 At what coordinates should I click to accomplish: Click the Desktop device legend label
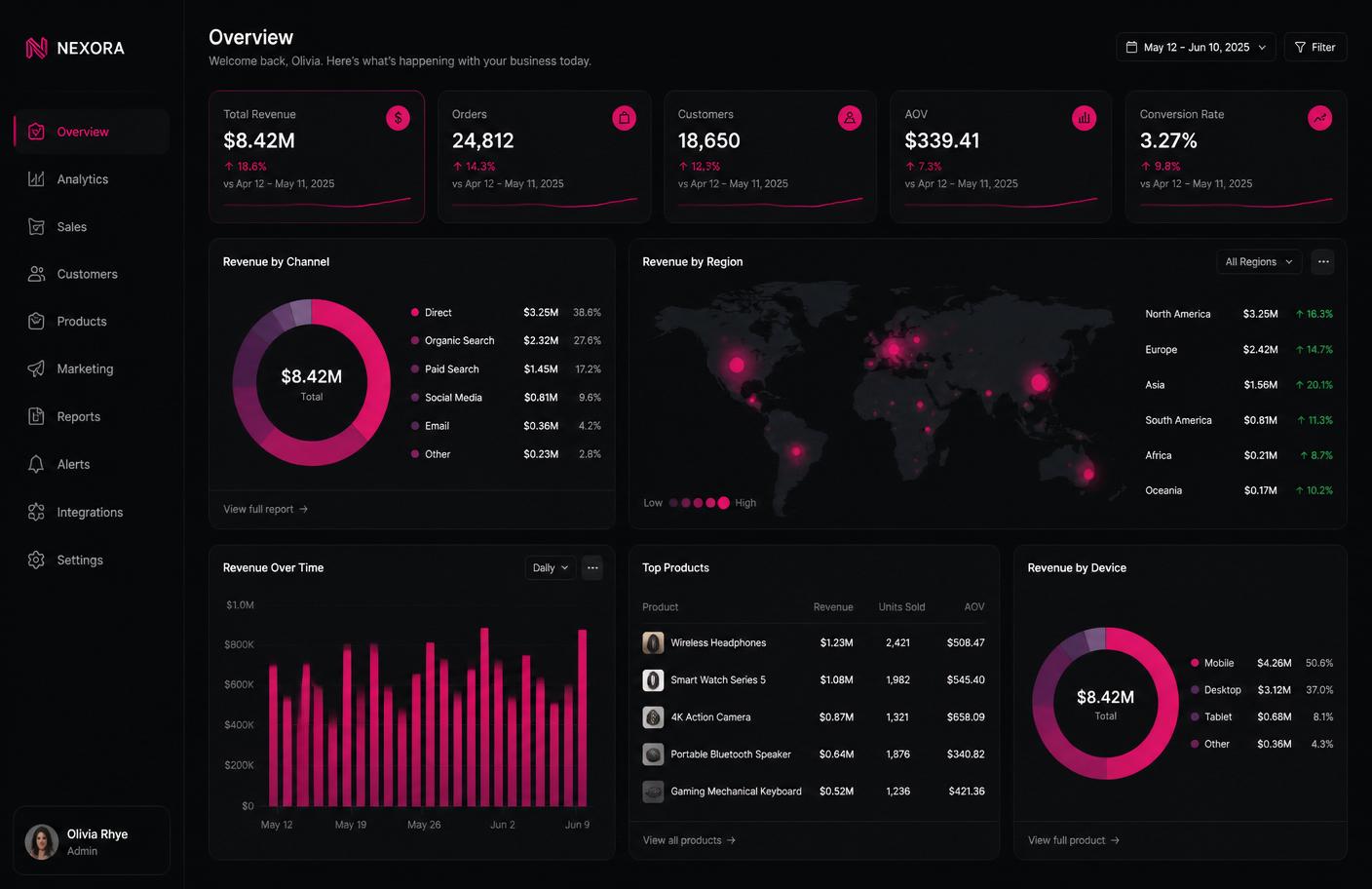pyautogui.click(x=1223, y=690)
